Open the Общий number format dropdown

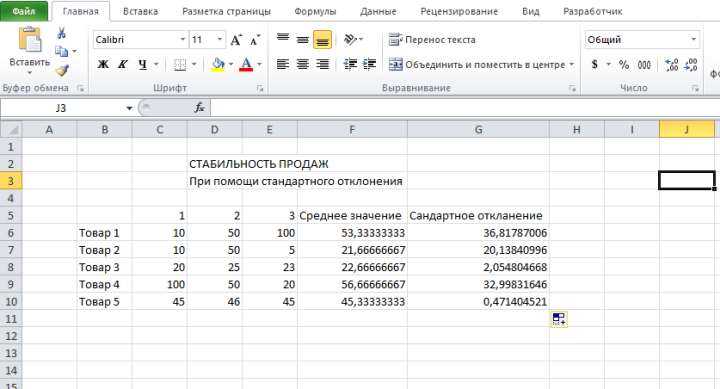click(693, 40)
